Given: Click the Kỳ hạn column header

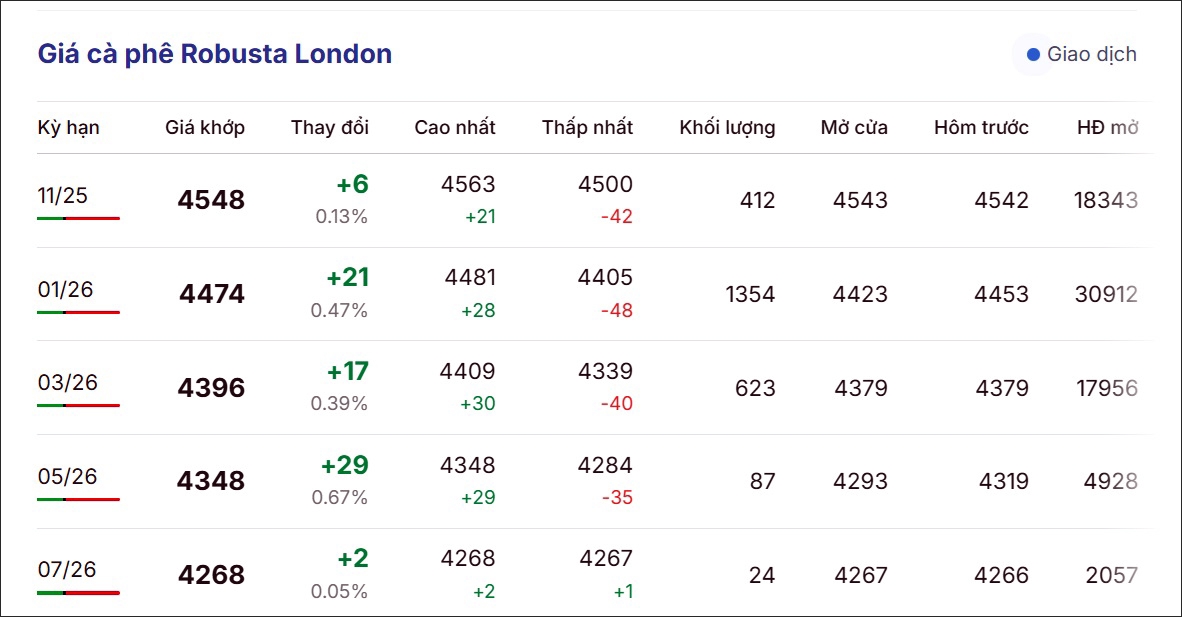Looking at the screenshot, I should click(69, 127).
